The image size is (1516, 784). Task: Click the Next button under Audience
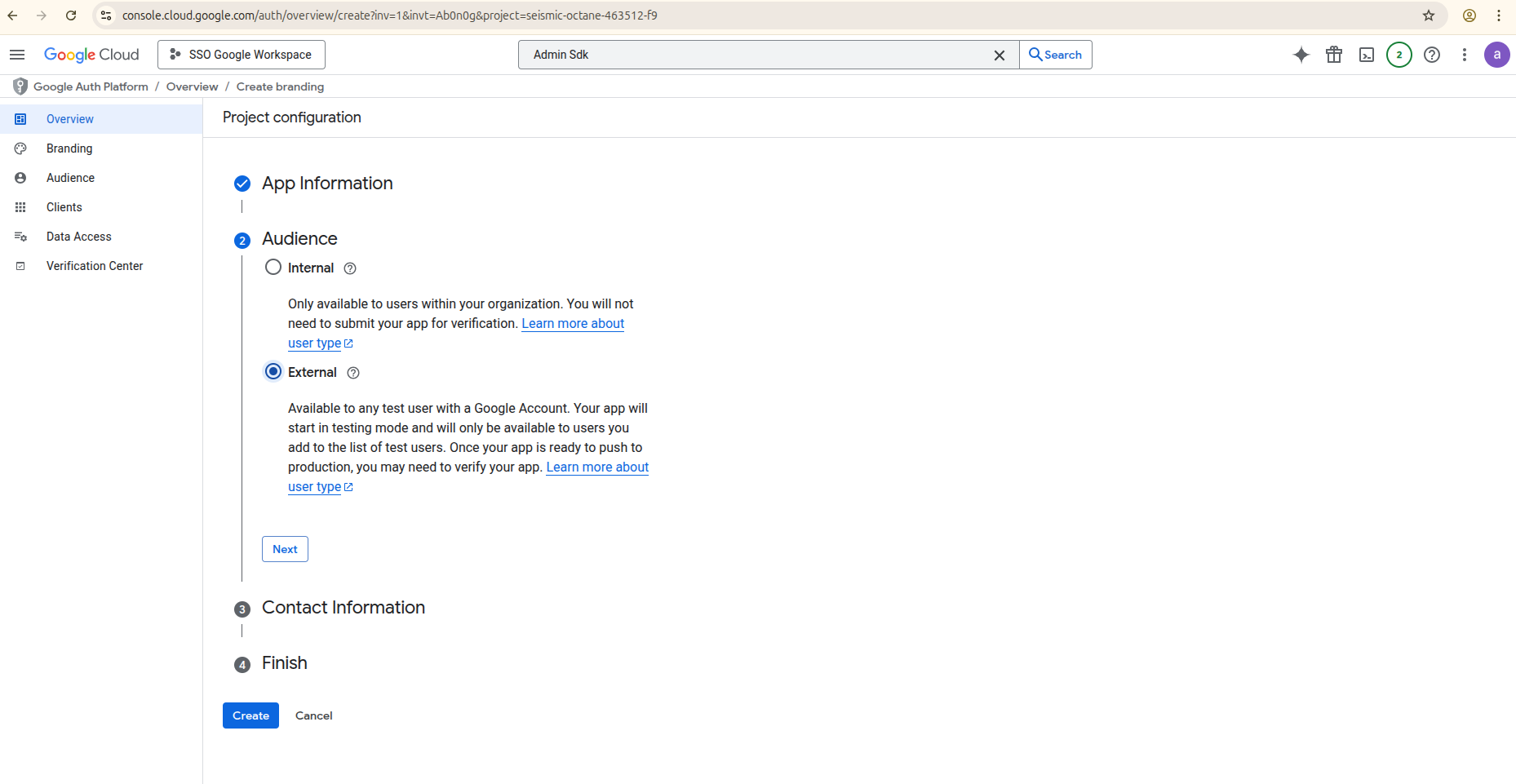pos(285,549)
